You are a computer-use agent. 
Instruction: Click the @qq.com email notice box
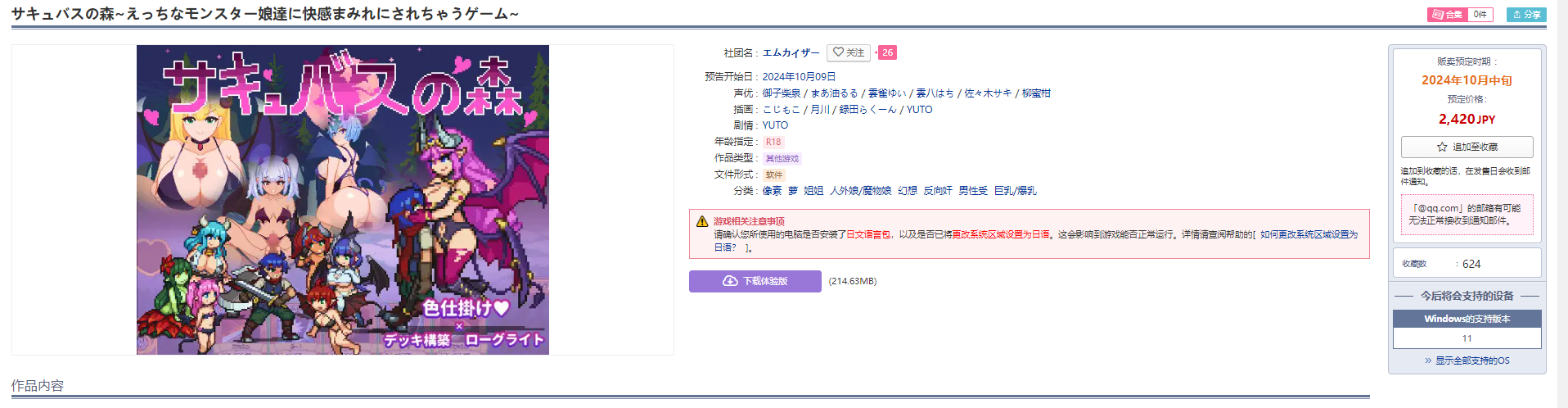(1467, 215)
